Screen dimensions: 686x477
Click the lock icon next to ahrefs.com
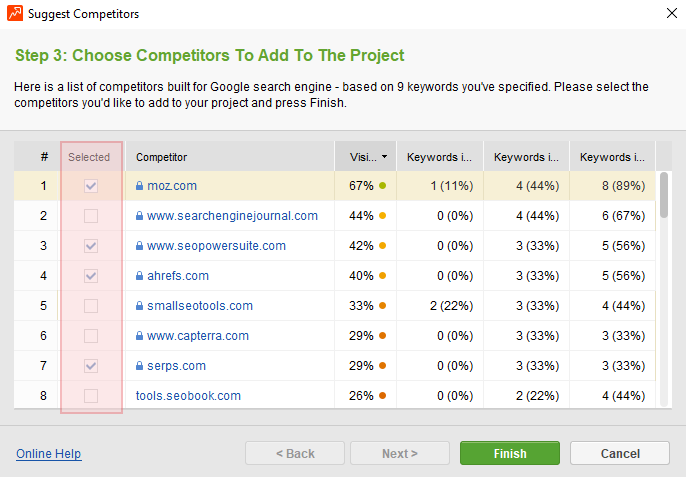140,276
